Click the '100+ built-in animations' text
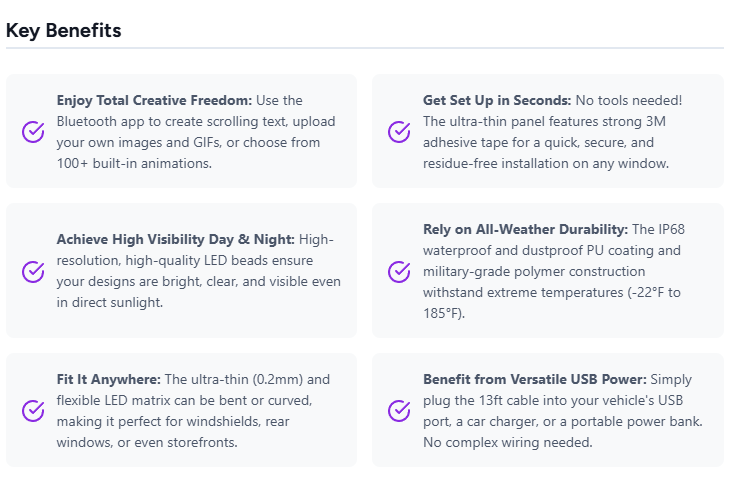 pyautogui.click(x=134, y=163)
